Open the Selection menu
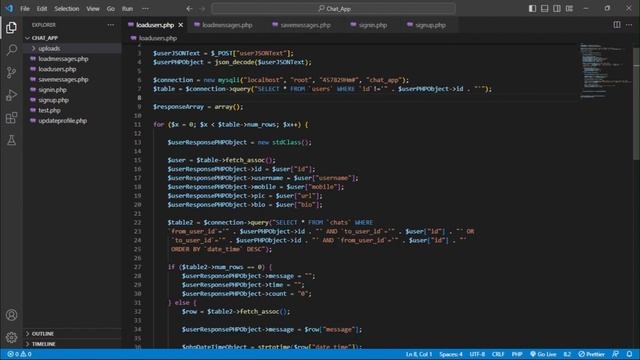The height and width of the screenshot is (360, 640). 67,9
